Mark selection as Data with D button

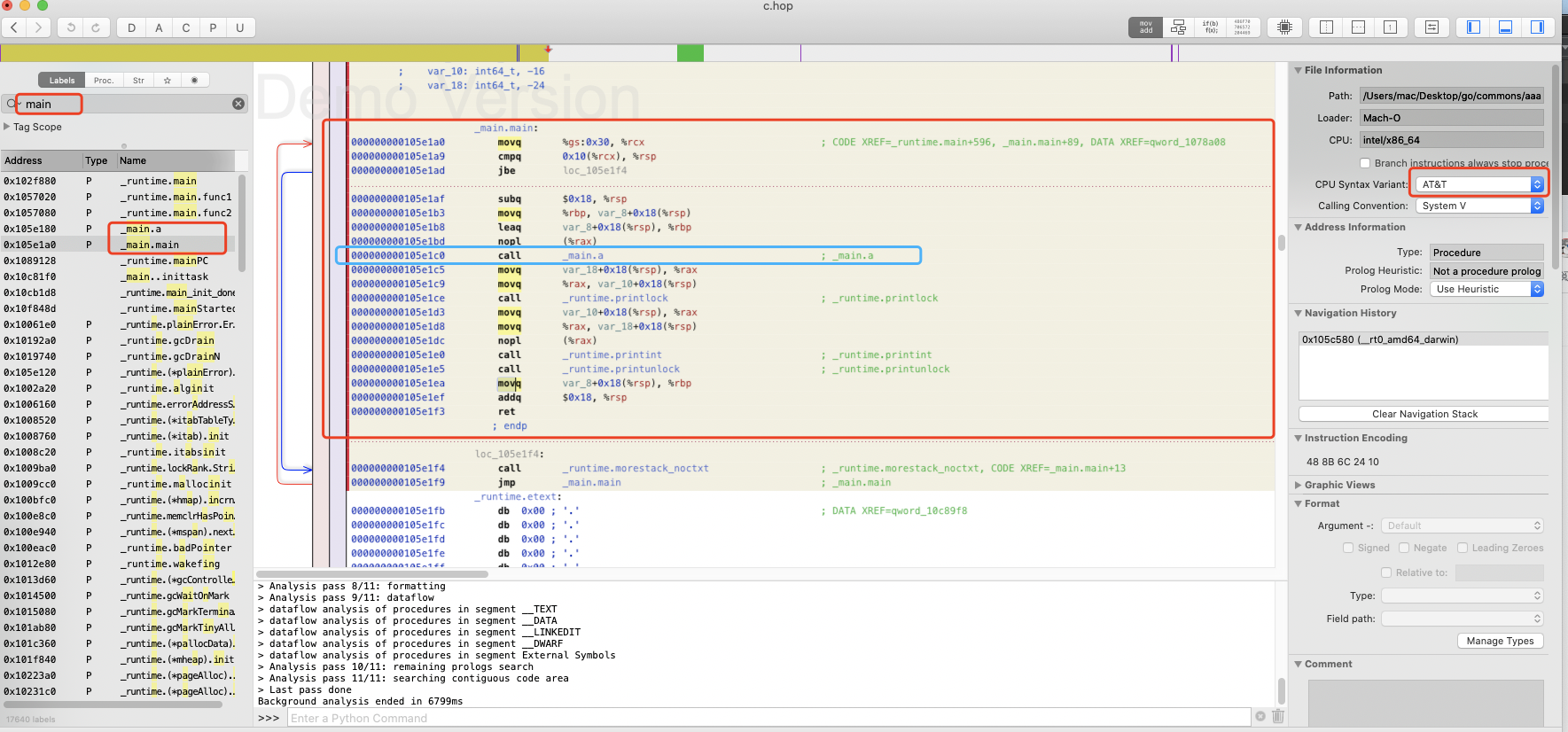pos(131,27)
